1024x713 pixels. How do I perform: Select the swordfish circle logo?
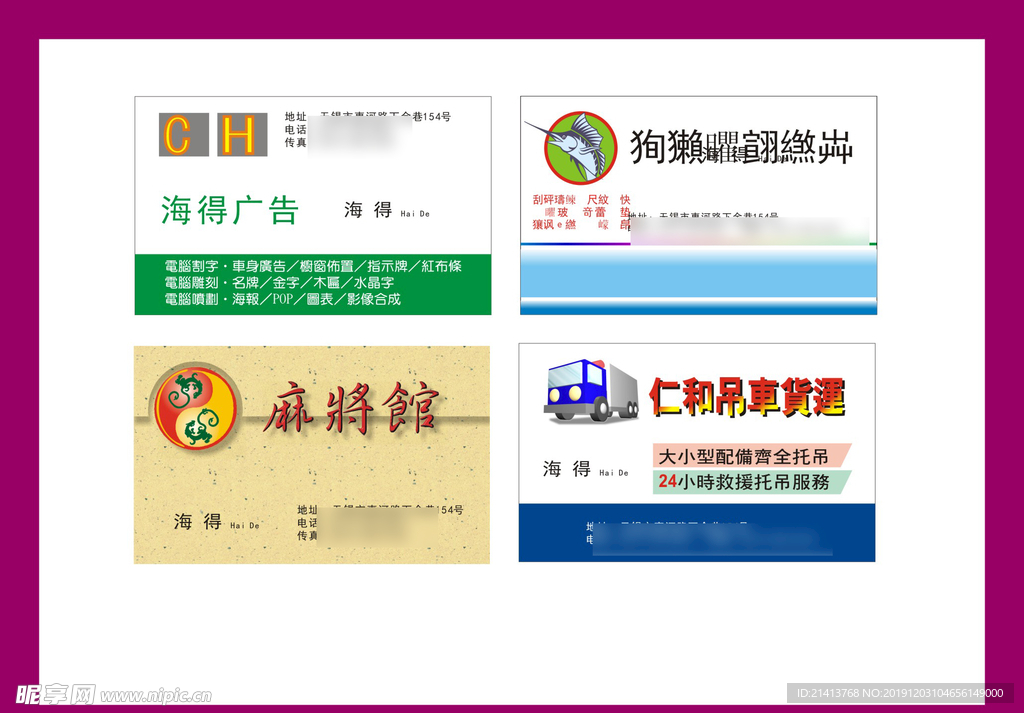pyautogui.click(x=579, y=147)
